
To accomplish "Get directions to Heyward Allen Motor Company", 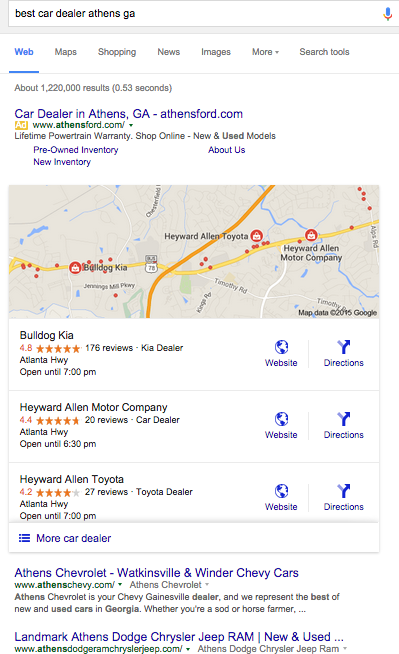I will (344, 419).
